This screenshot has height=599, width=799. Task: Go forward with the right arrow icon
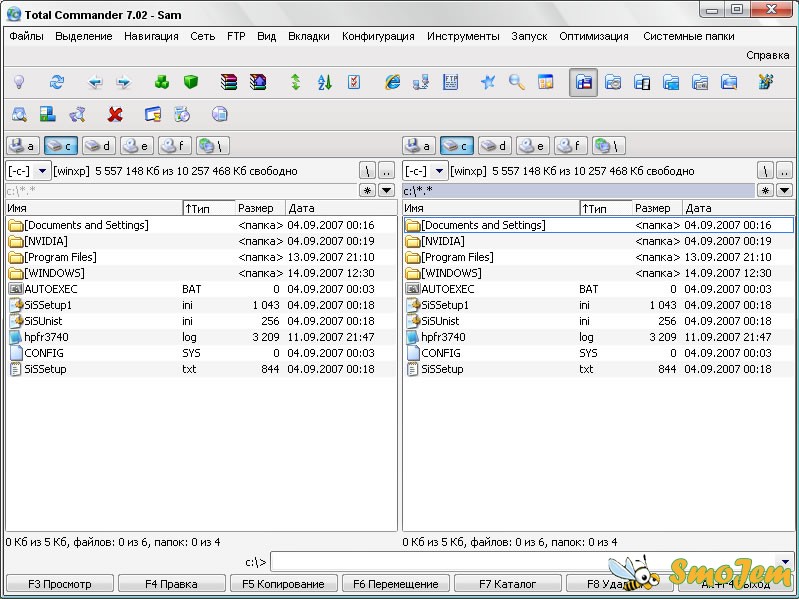[124, 82]
